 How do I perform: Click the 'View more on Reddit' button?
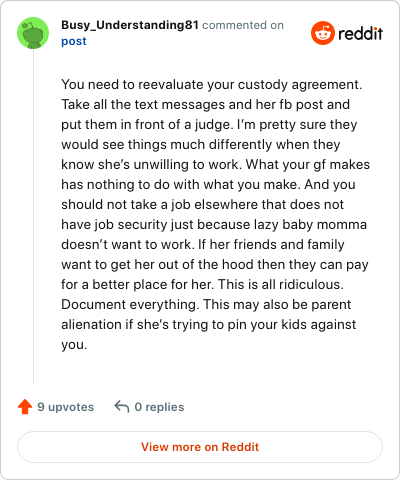(200, 447)
